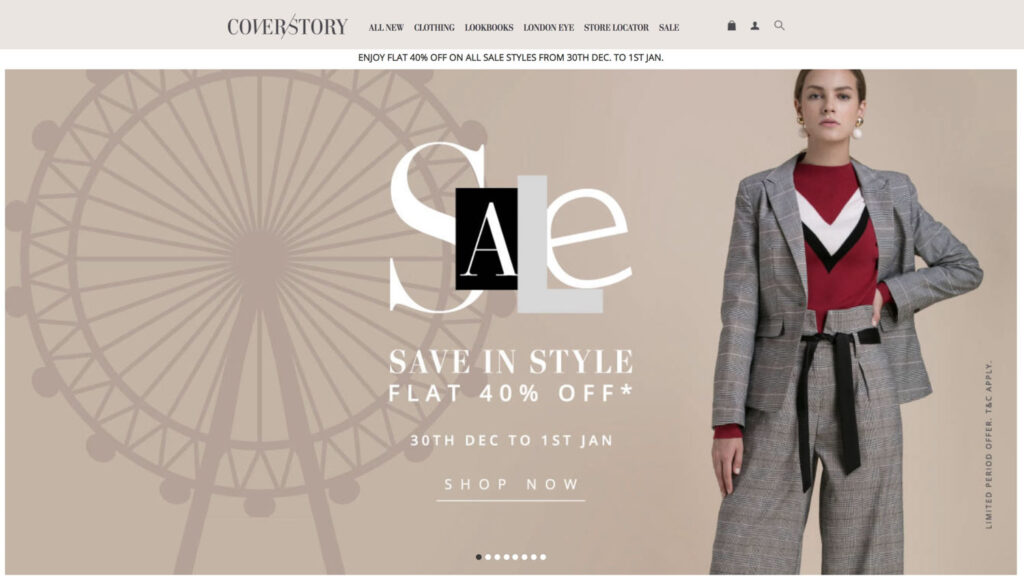Jump to the fourth carousel dot

506,557
